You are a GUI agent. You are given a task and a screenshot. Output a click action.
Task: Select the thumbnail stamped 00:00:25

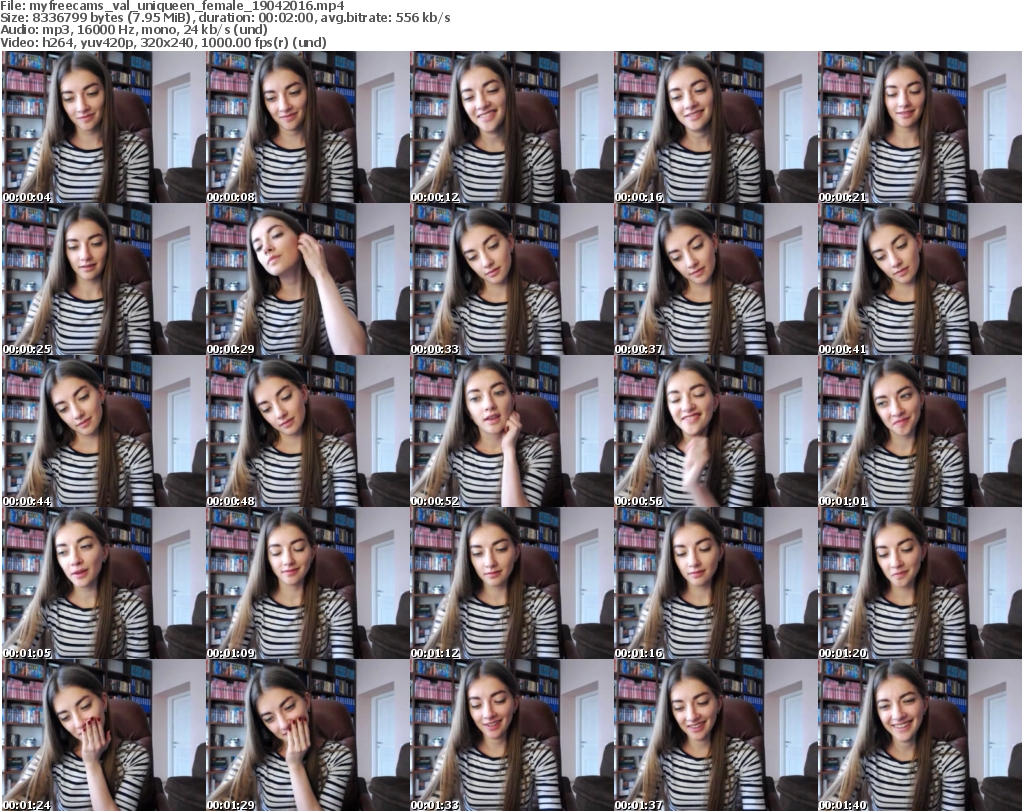[x=104, y=279]
